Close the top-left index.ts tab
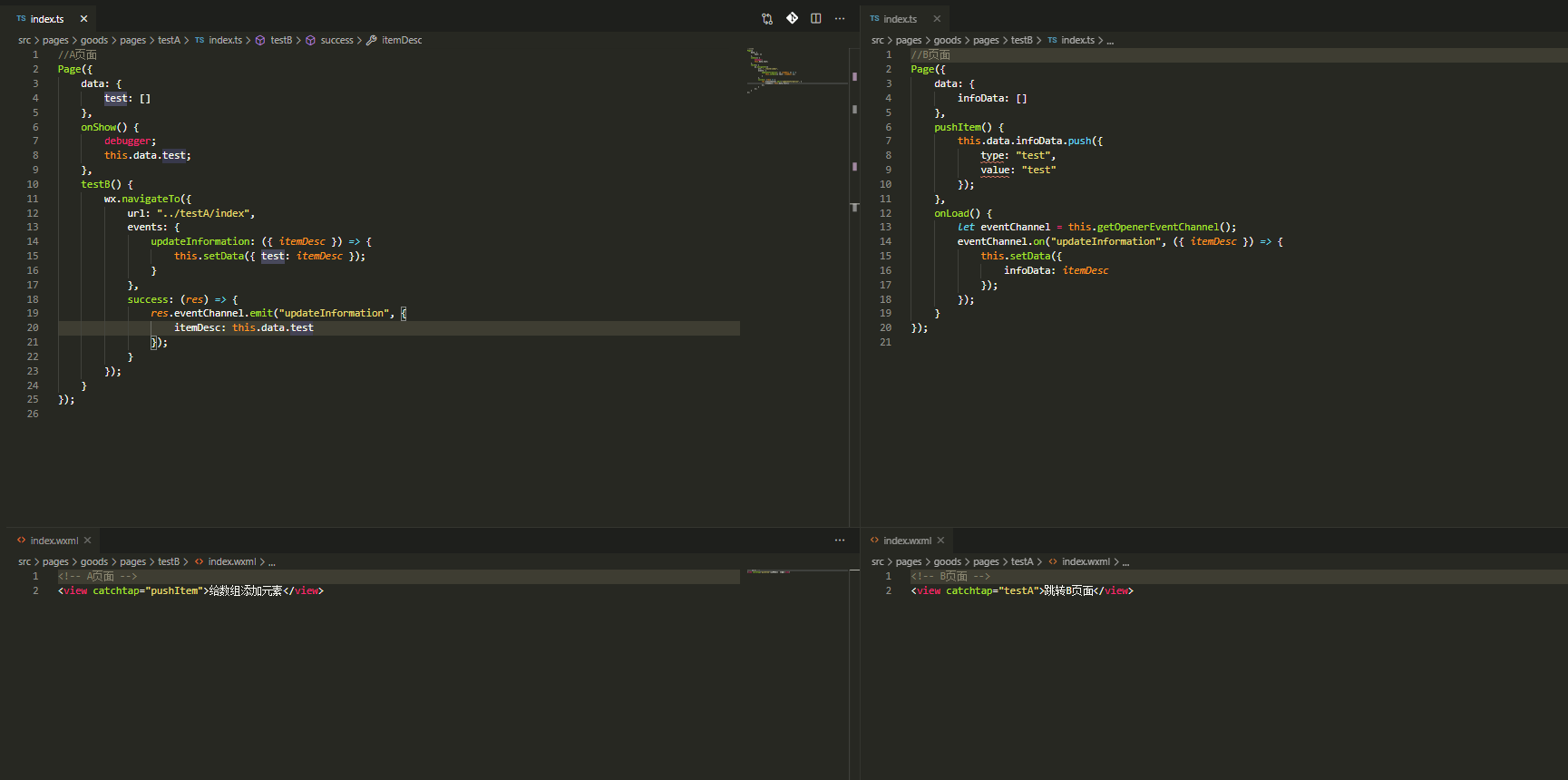The width and height of the screenshot is (1568, 780). point(83,18)
